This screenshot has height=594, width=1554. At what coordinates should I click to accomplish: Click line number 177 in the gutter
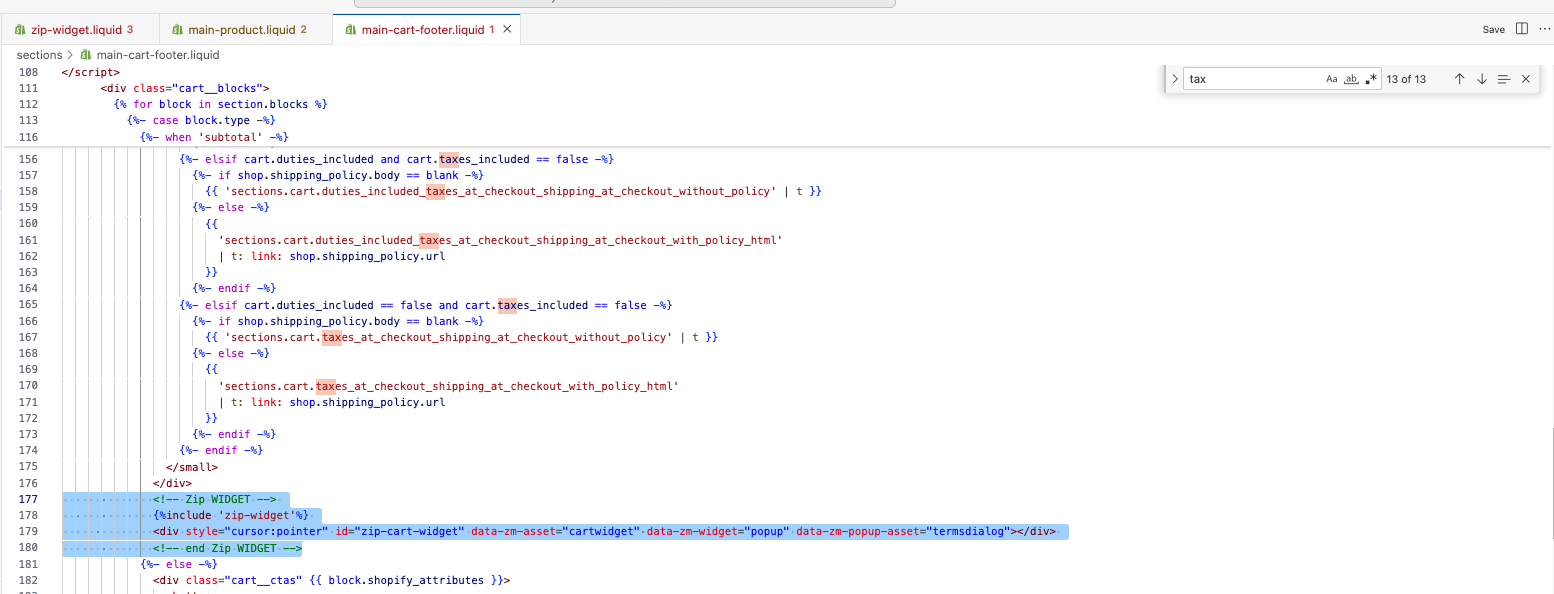[x=28, y=499]
